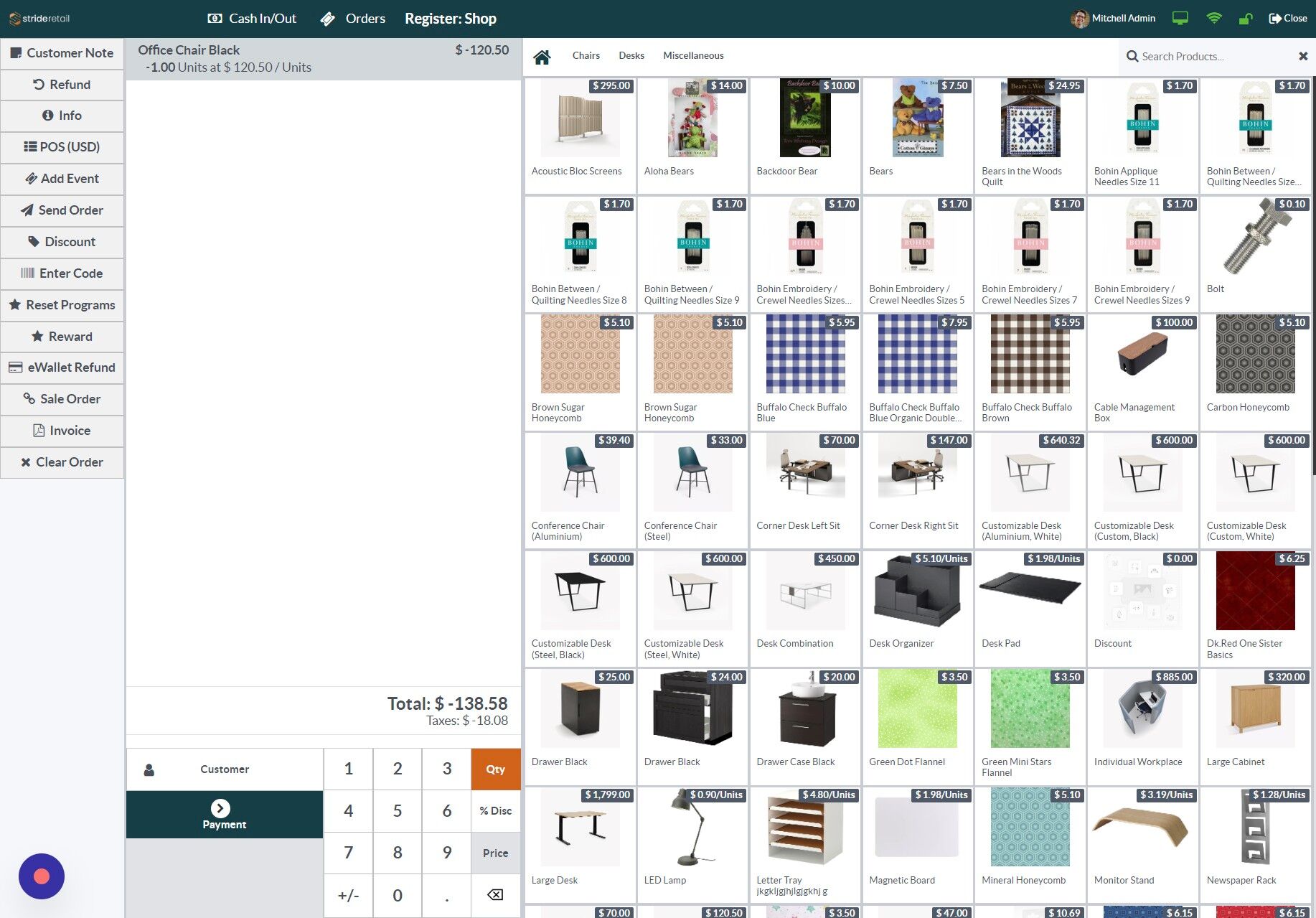
Task: Select the Office Chair Black order line
Action: click(324, 59)
